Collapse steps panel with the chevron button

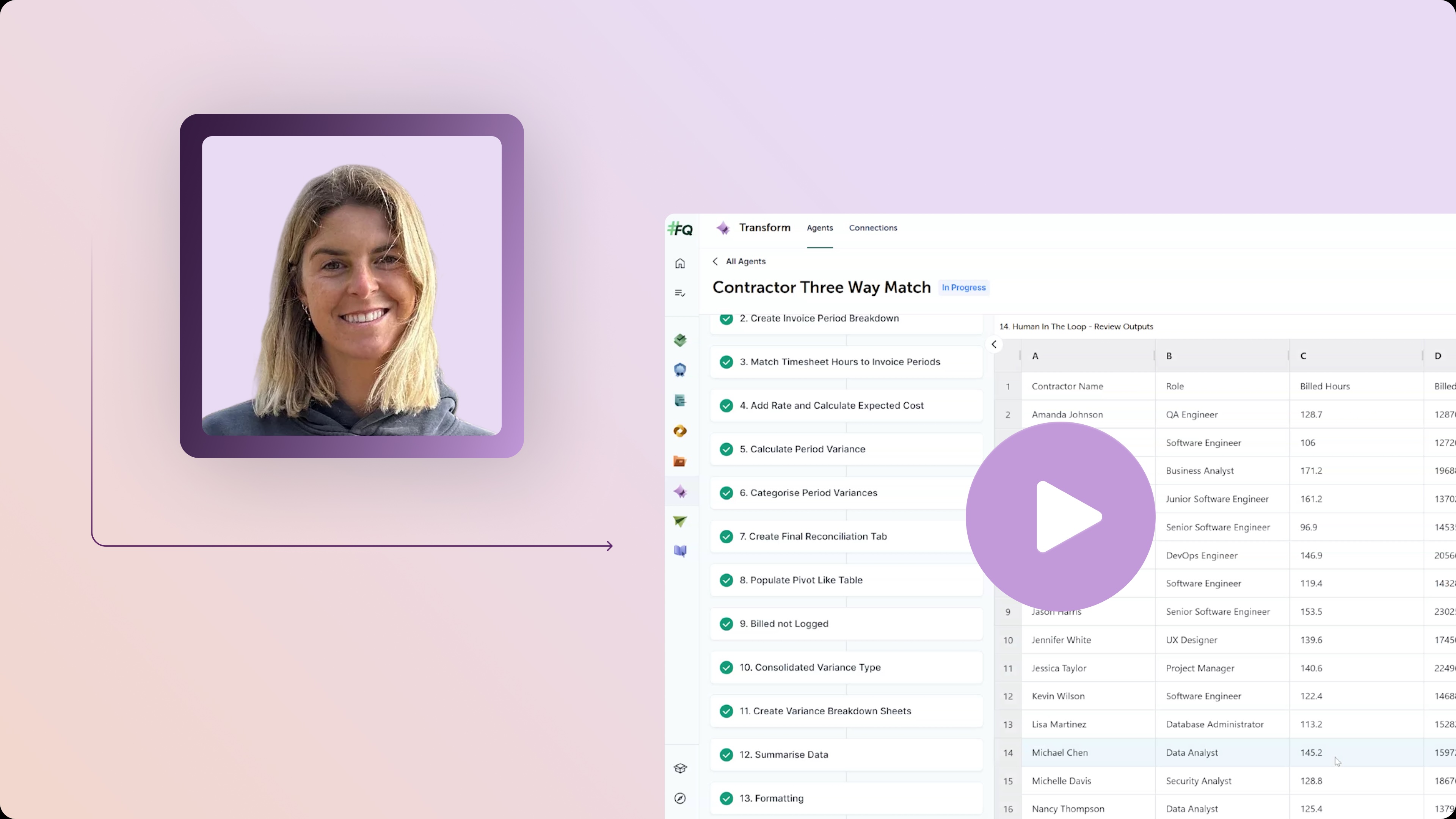coord(994,344)
